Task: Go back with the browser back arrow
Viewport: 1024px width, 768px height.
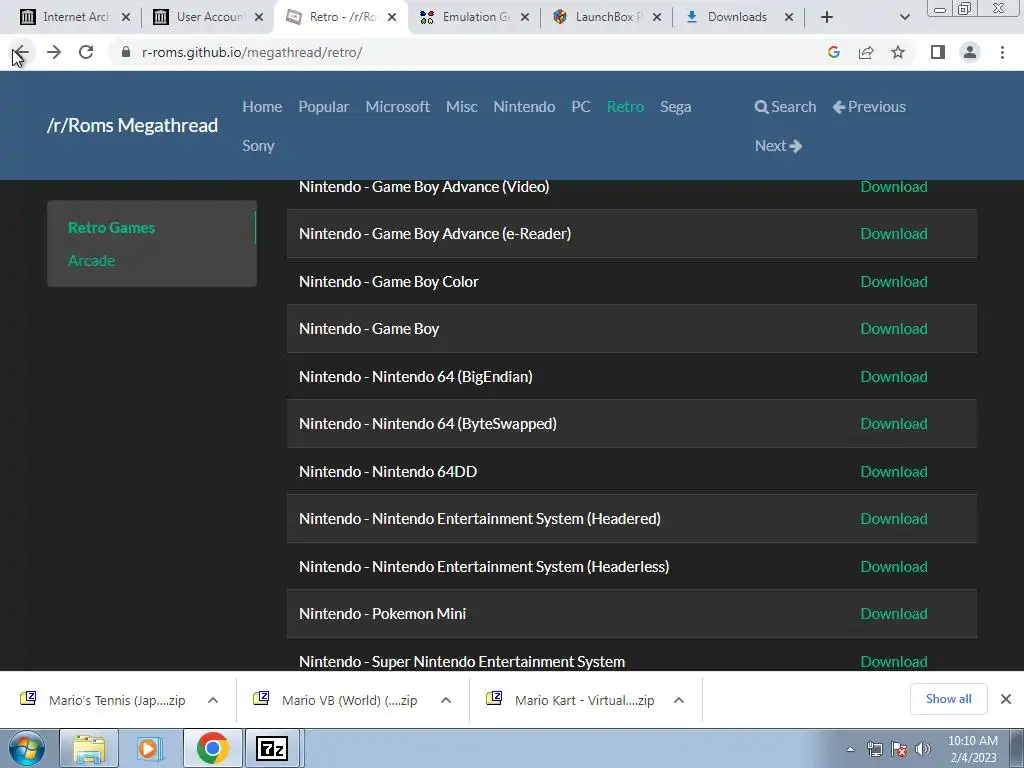Action: point(21,52)
